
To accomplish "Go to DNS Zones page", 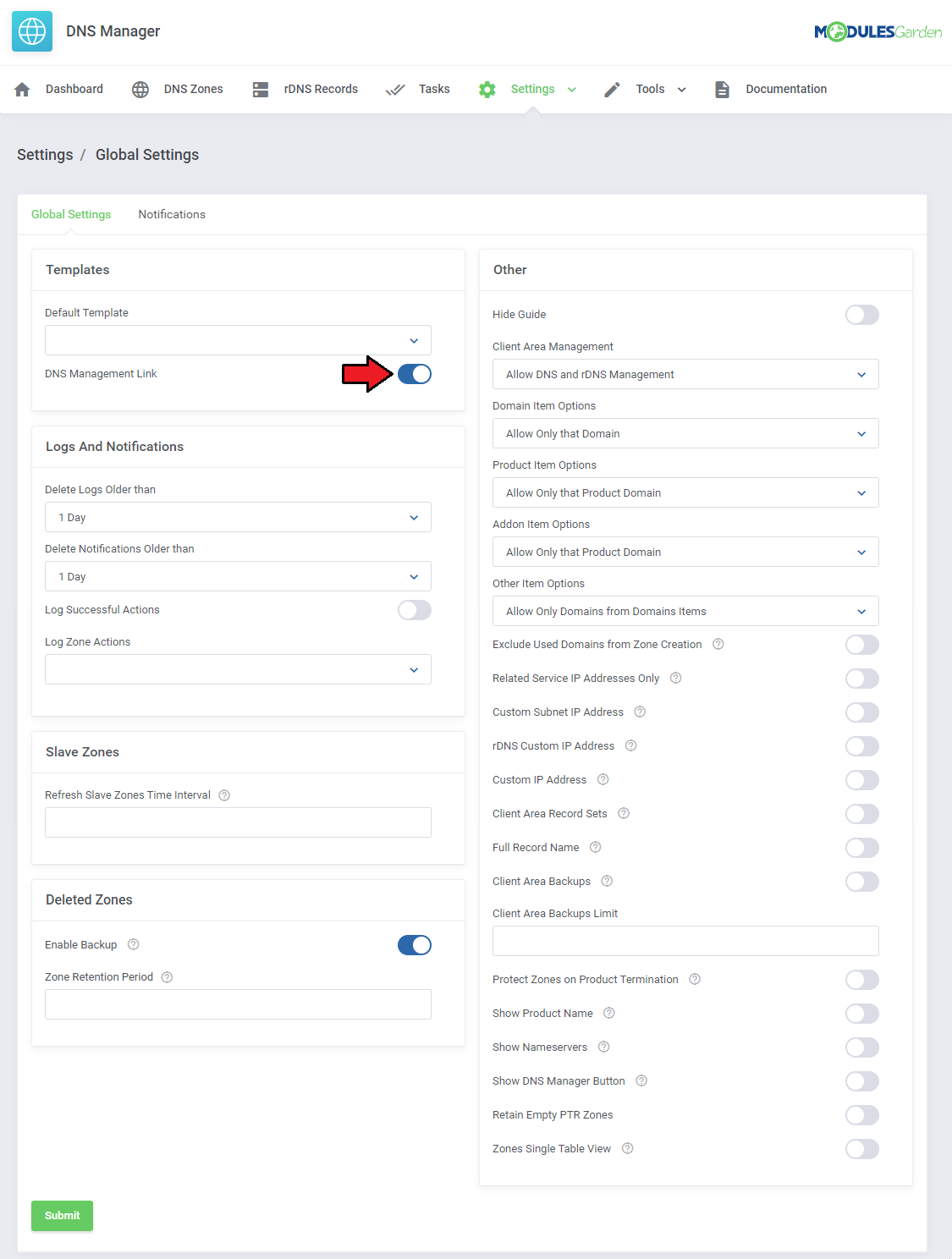I will [x=178, y=90].
